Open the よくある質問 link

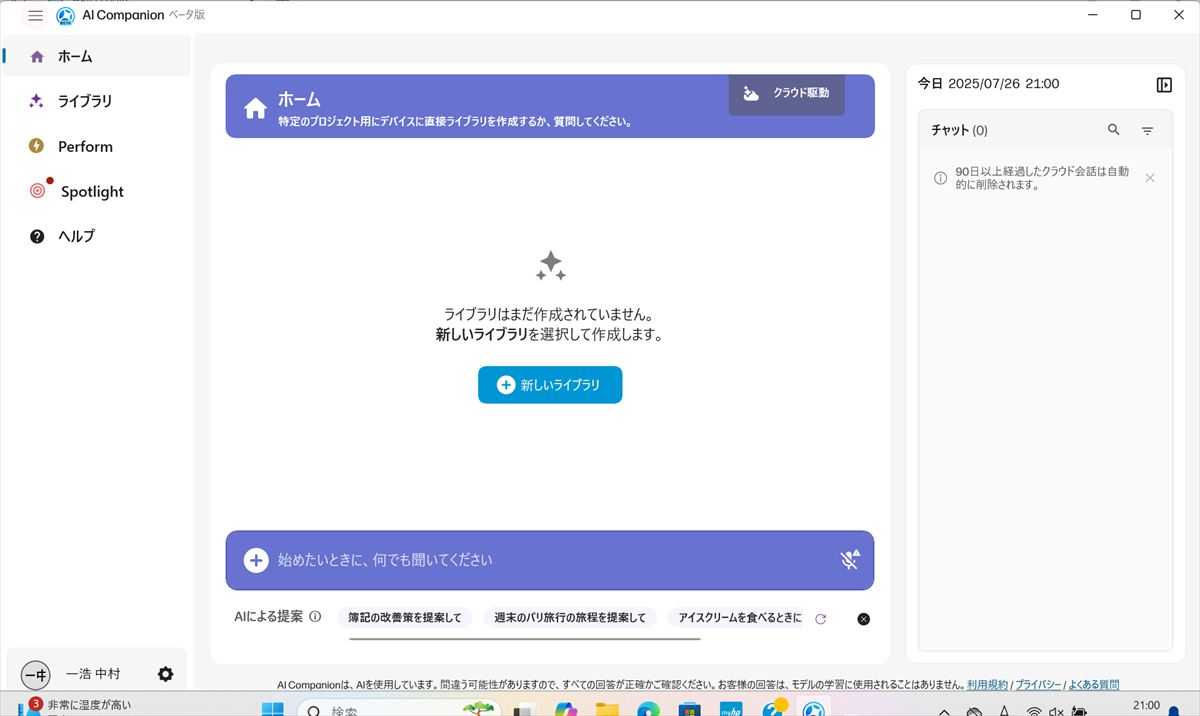point(1094,685)
